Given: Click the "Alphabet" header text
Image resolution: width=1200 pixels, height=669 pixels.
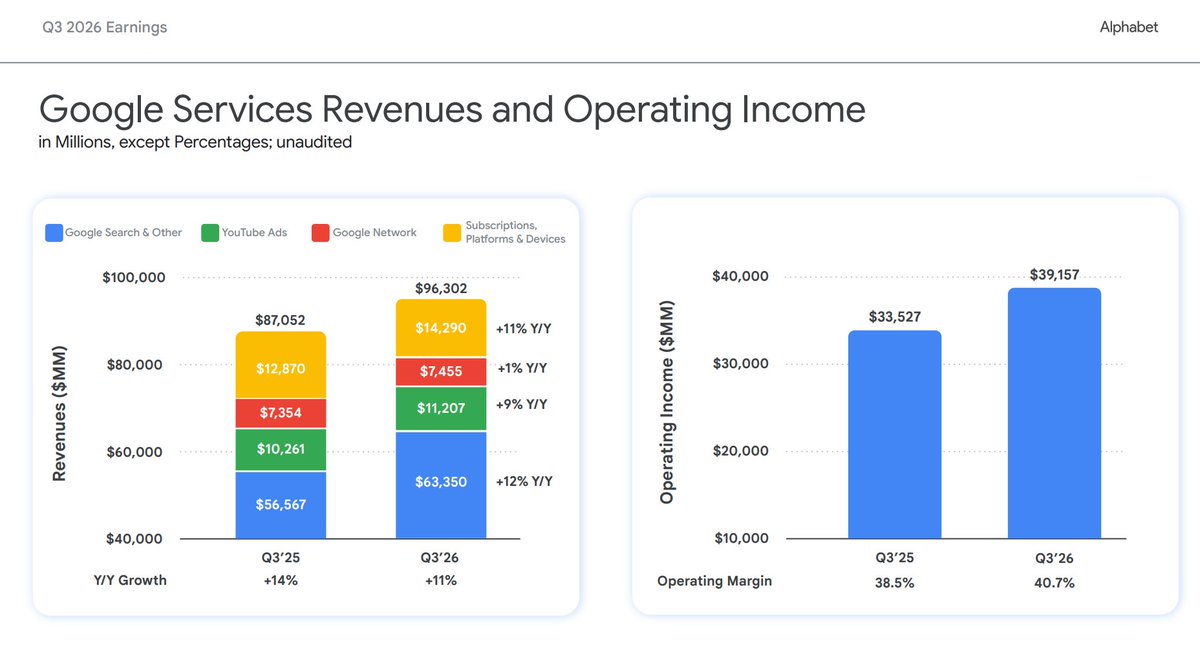Looking at the screenshot, I should (1129, 27).
